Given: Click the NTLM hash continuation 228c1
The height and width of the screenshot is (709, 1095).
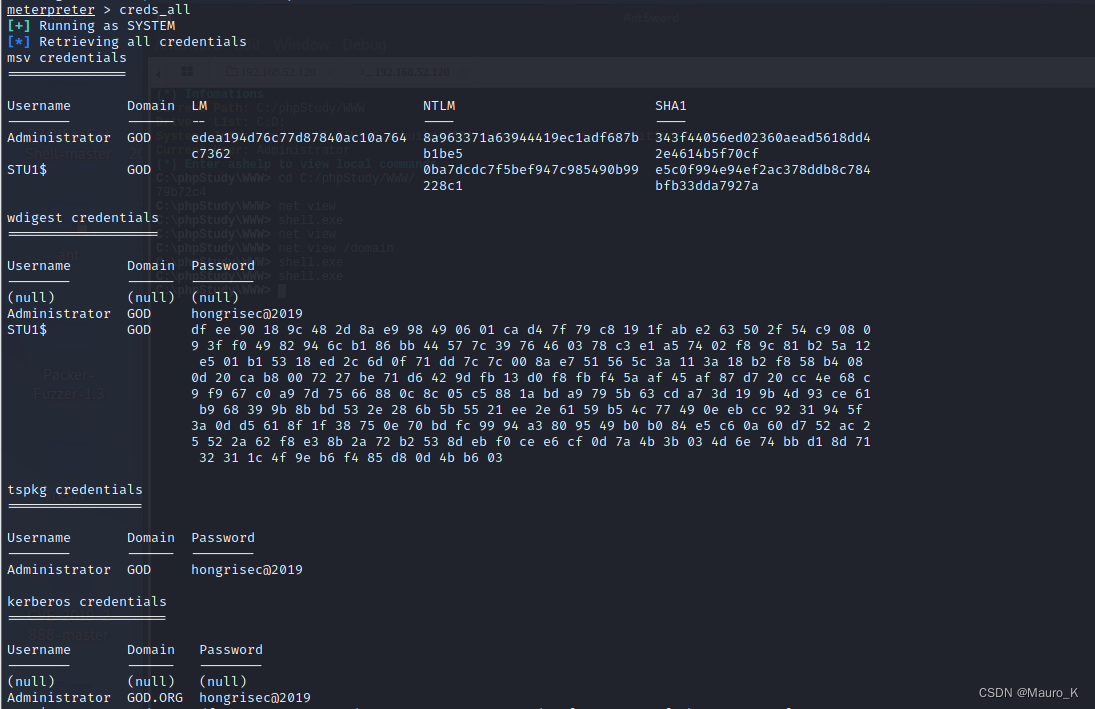Looking at the screenshot, I should pos(443,186).
